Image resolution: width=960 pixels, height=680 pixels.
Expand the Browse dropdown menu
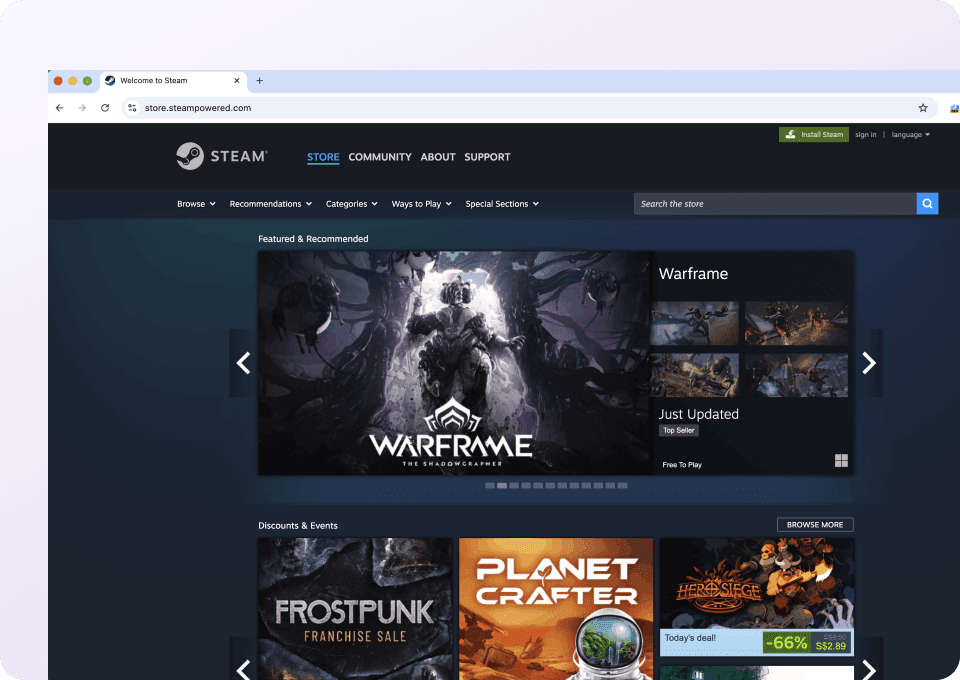pos(196,204)
